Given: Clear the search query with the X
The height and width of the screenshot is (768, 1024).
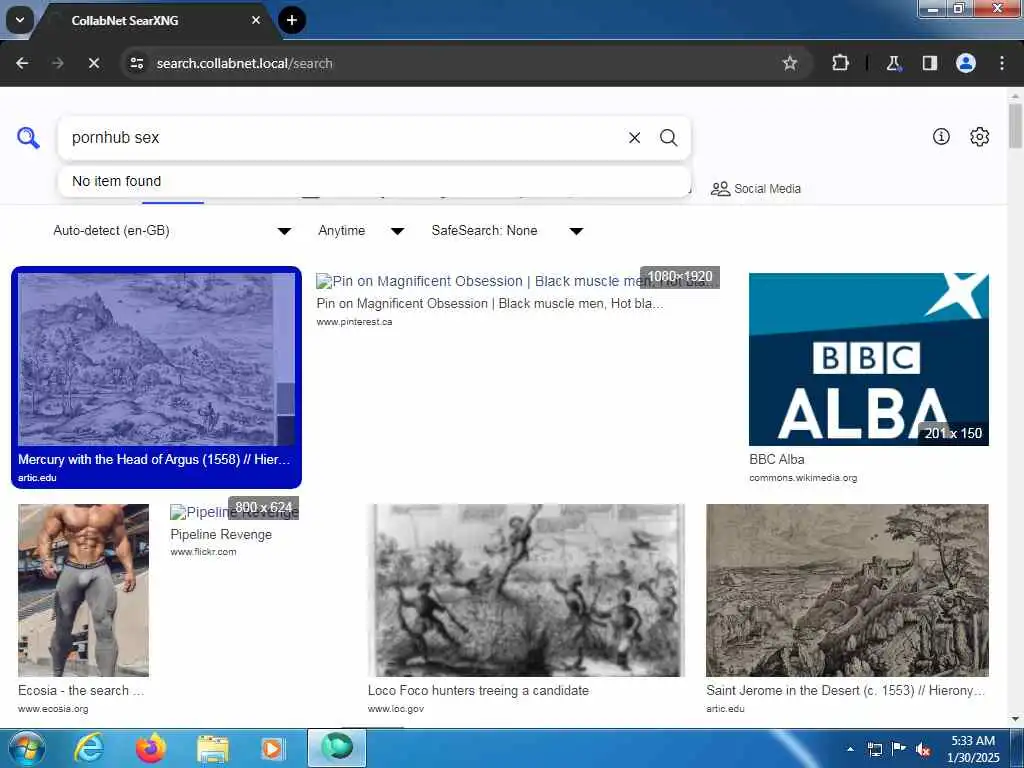Looking at the screenshot, I should (x=634, y=138).
